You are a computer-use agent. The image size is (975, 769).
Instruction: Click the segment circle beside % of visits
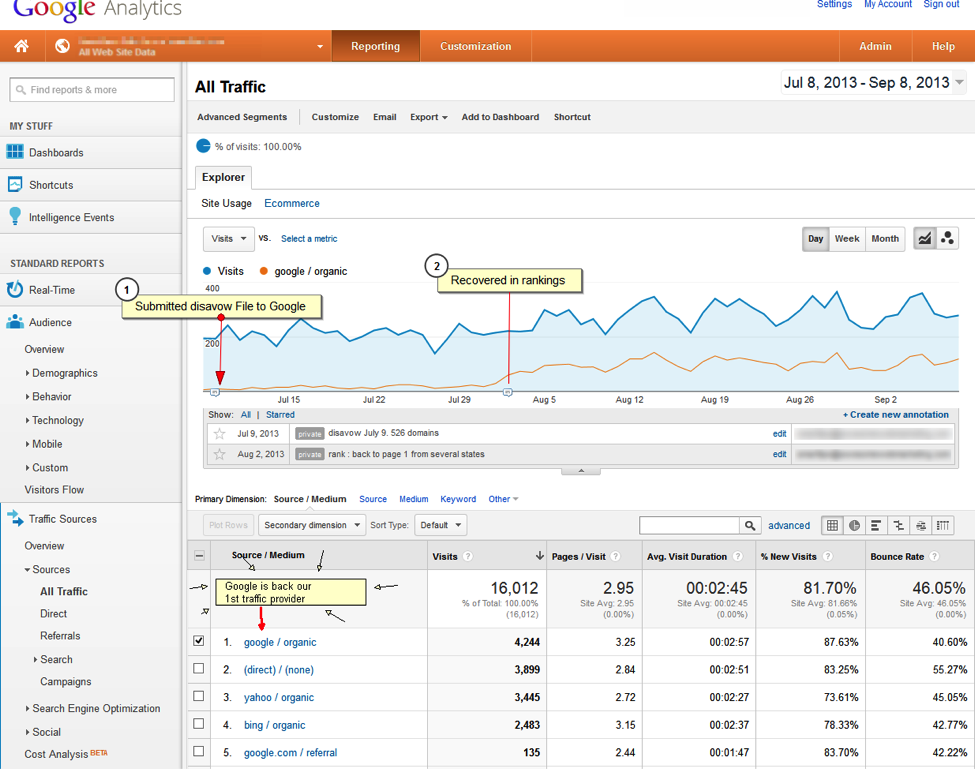(x=203, y=146)
